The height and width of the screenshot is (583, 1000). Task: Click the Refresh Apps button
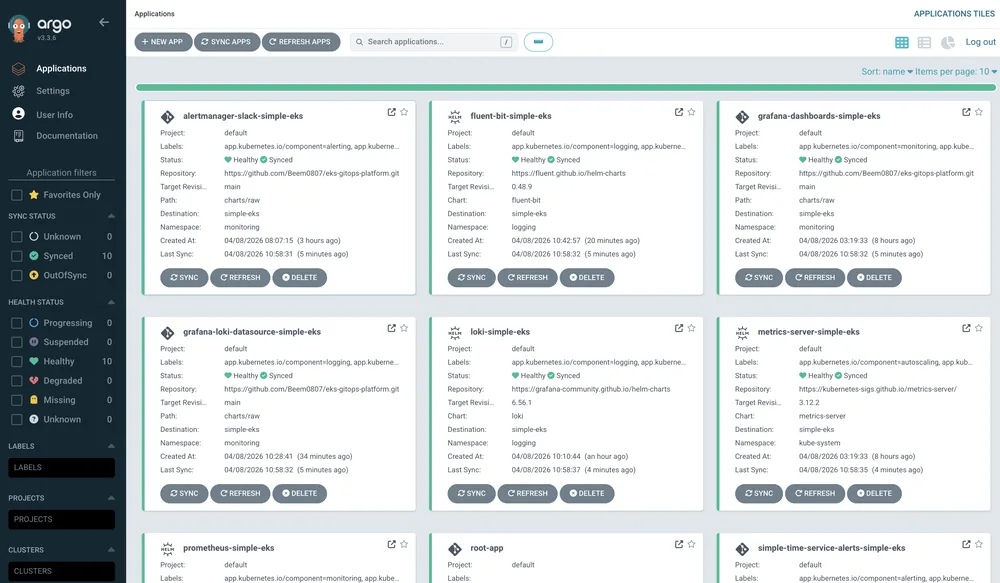click(x=300, y=42)
